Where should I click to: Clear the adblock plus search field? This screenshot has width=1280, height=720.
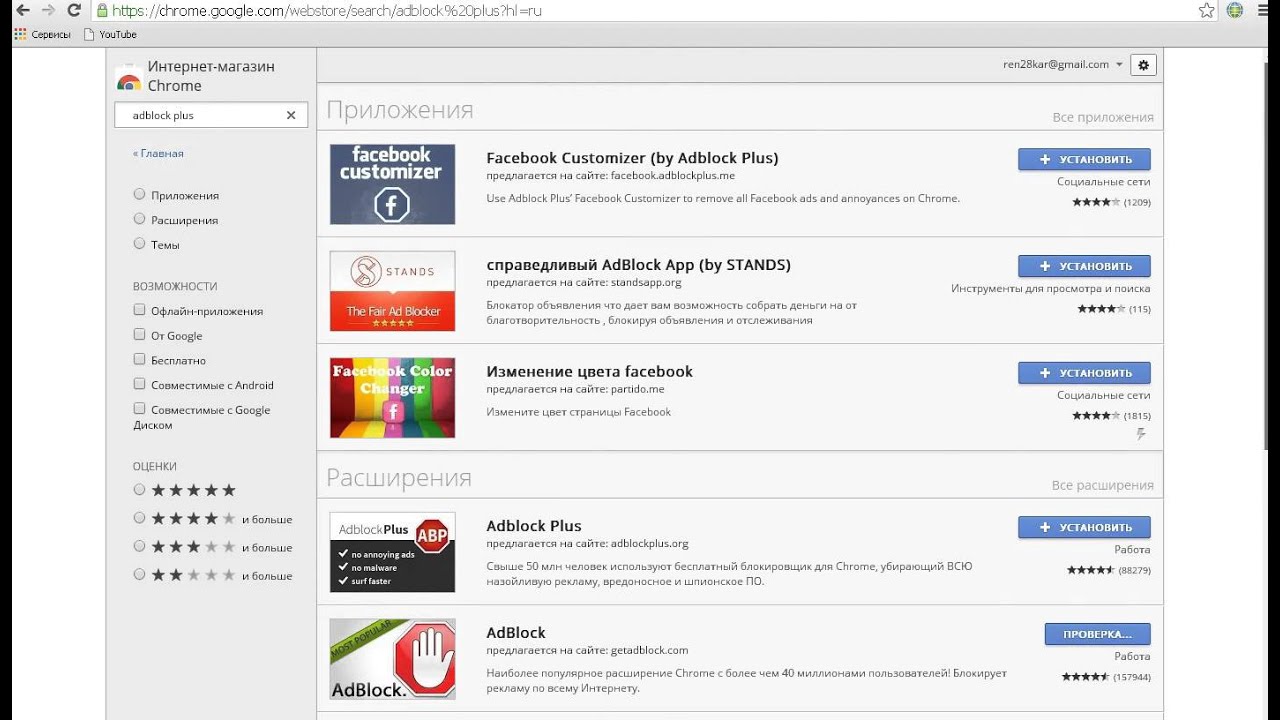point(291,115)
